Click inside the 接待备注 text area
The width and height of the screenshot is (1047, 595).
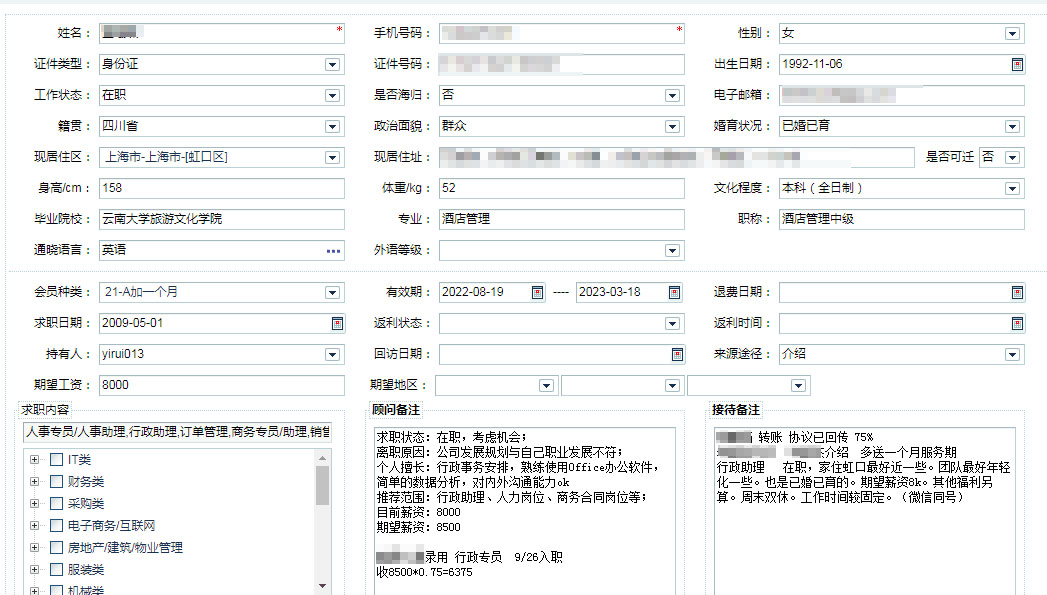coord(865,511)
